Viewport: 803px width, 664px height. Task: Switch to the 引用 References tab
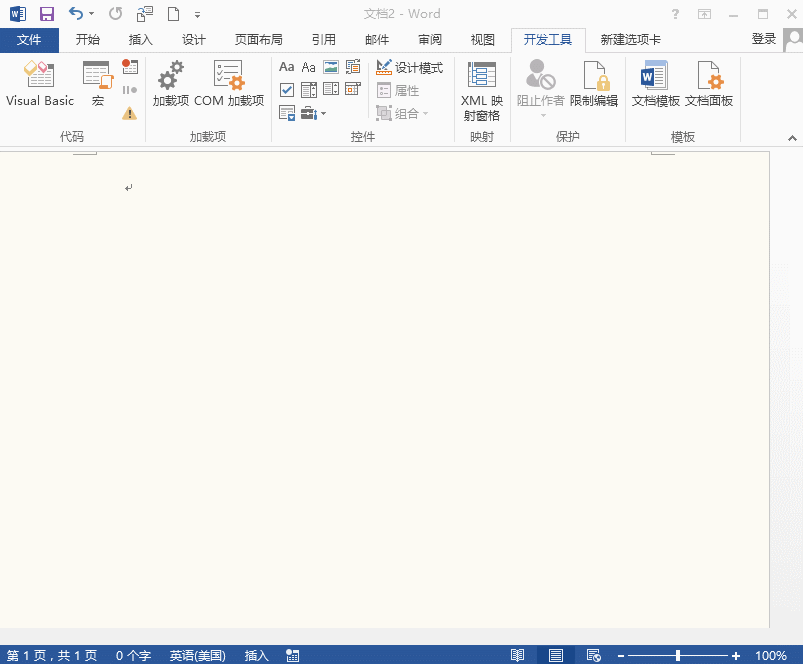324,40
